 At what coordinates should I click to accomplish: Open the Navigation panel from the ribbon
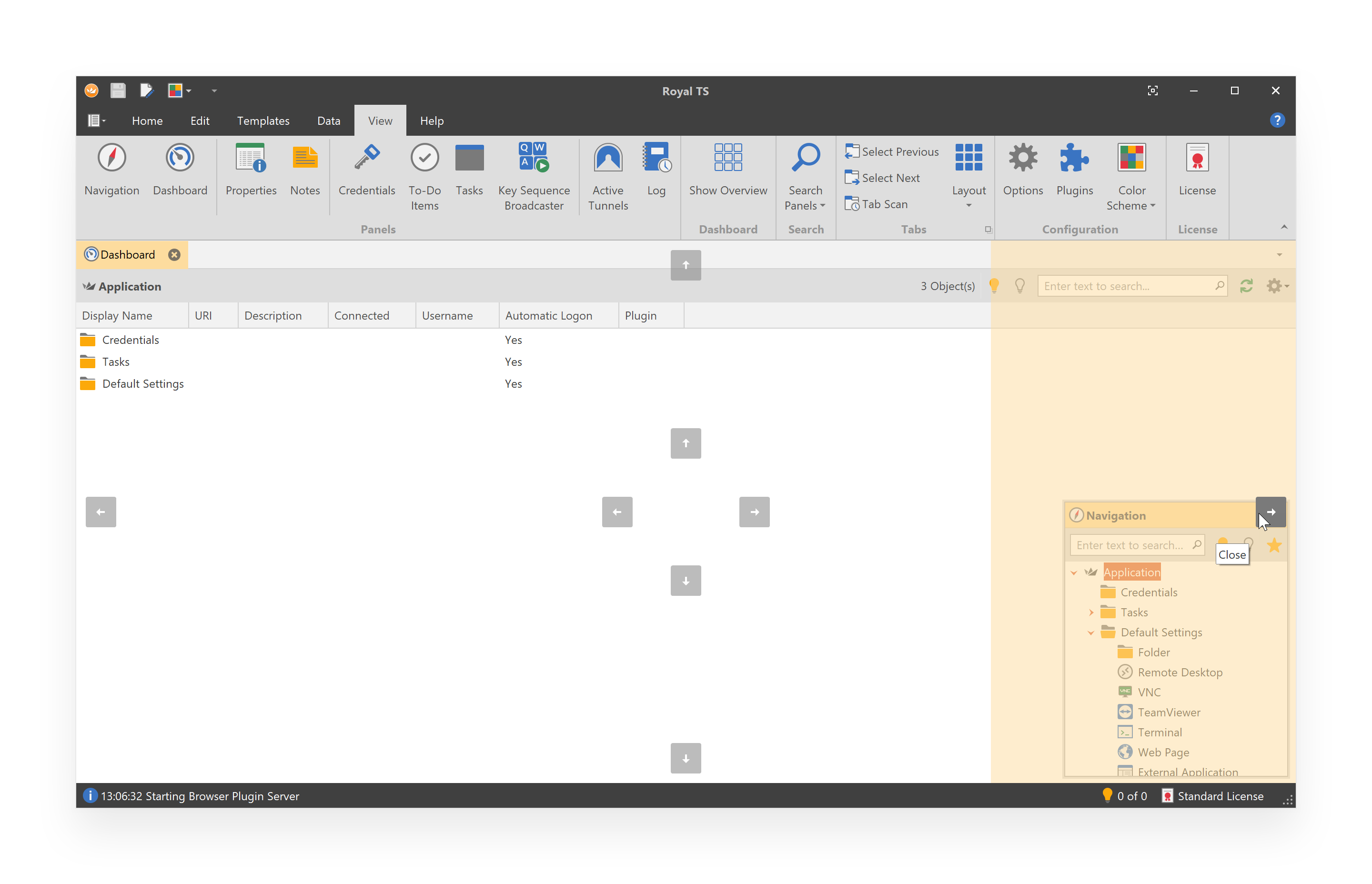click(111, 170)
